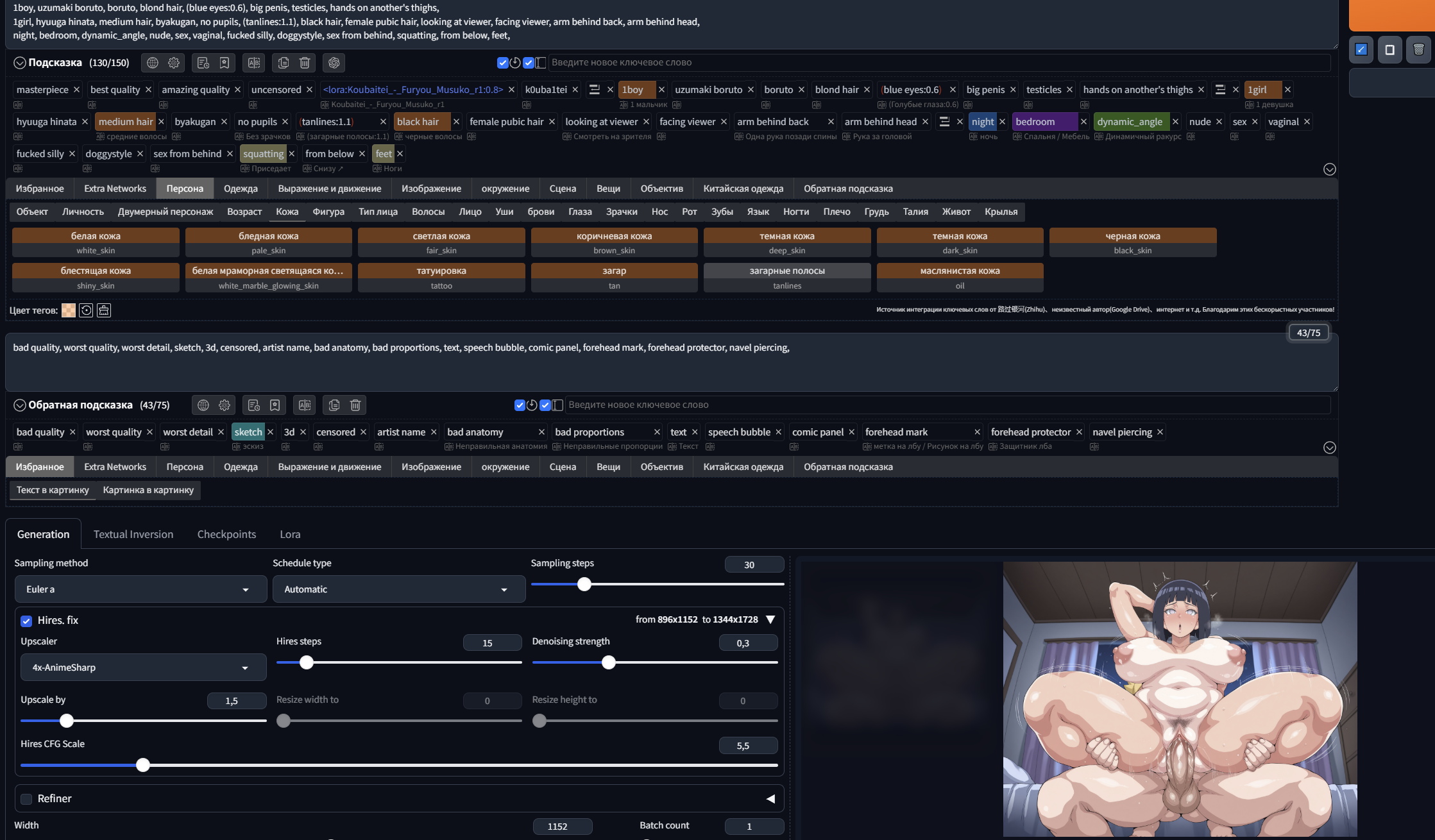Select the Волосы subcategory tab
1435x840 pixels.
[428, 212]
